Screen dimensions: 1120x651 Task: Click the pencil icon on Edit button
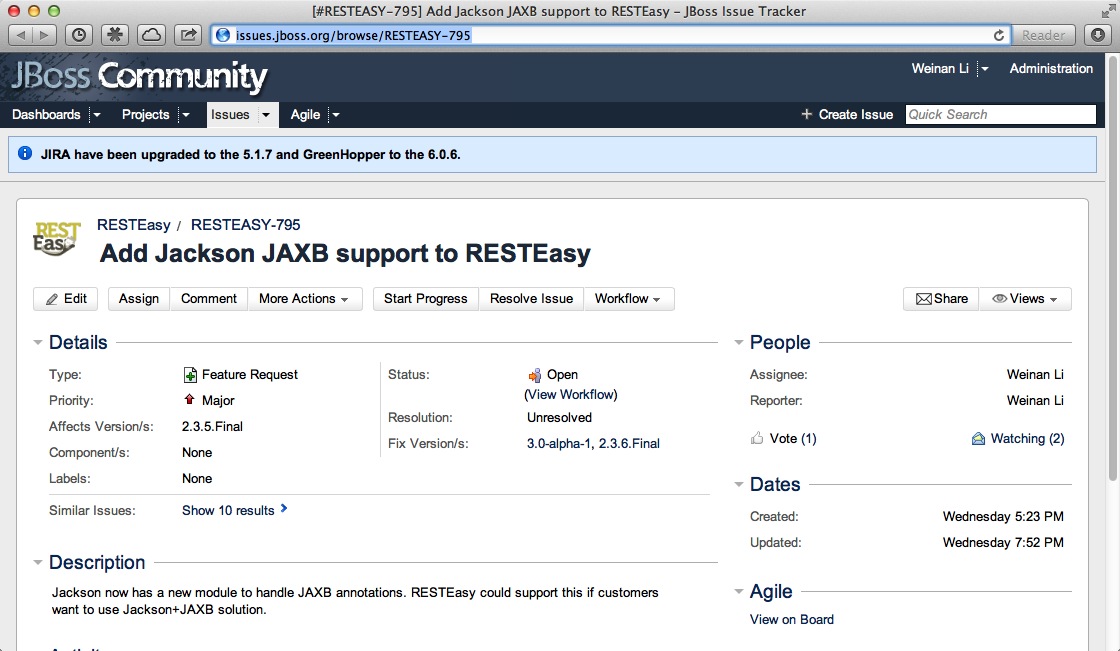(51, 299)
